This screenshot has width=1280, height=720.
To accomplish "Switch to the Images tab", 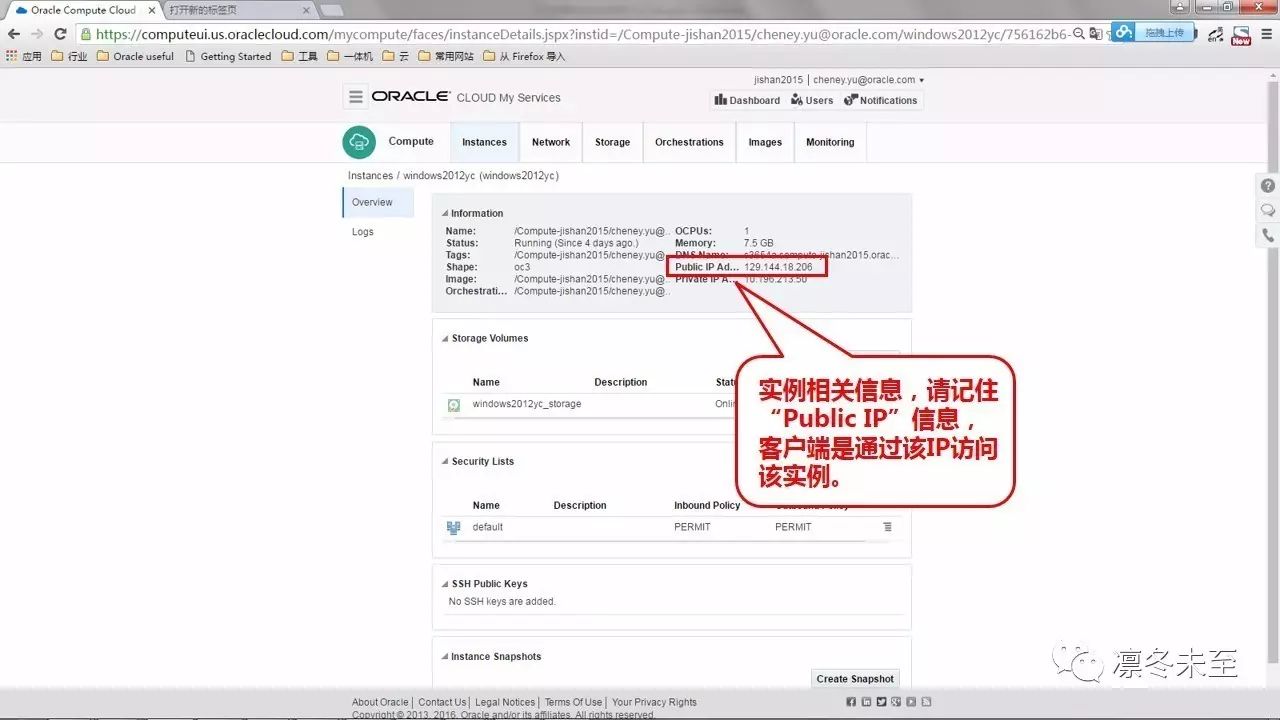I will [765, 142].
